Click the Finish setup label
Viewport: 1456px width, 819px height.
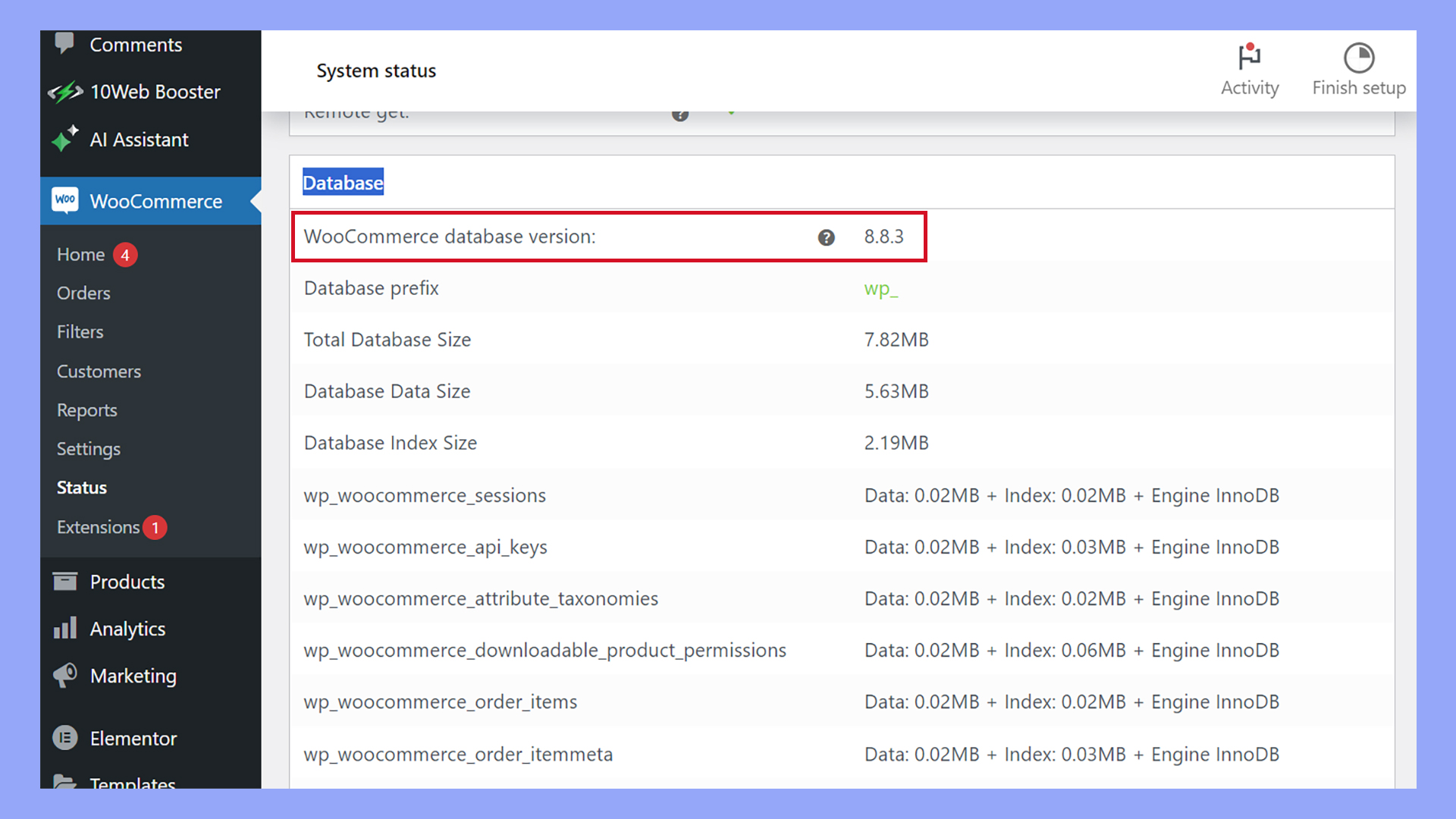tap(1358, 87)
